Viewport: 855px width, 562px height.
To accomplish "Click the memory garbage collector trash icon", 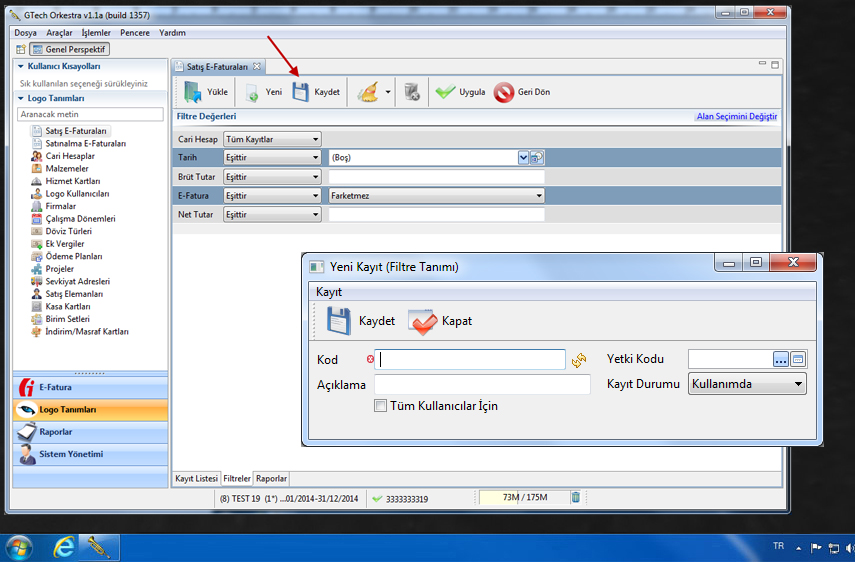I will [x=575, y=497].
